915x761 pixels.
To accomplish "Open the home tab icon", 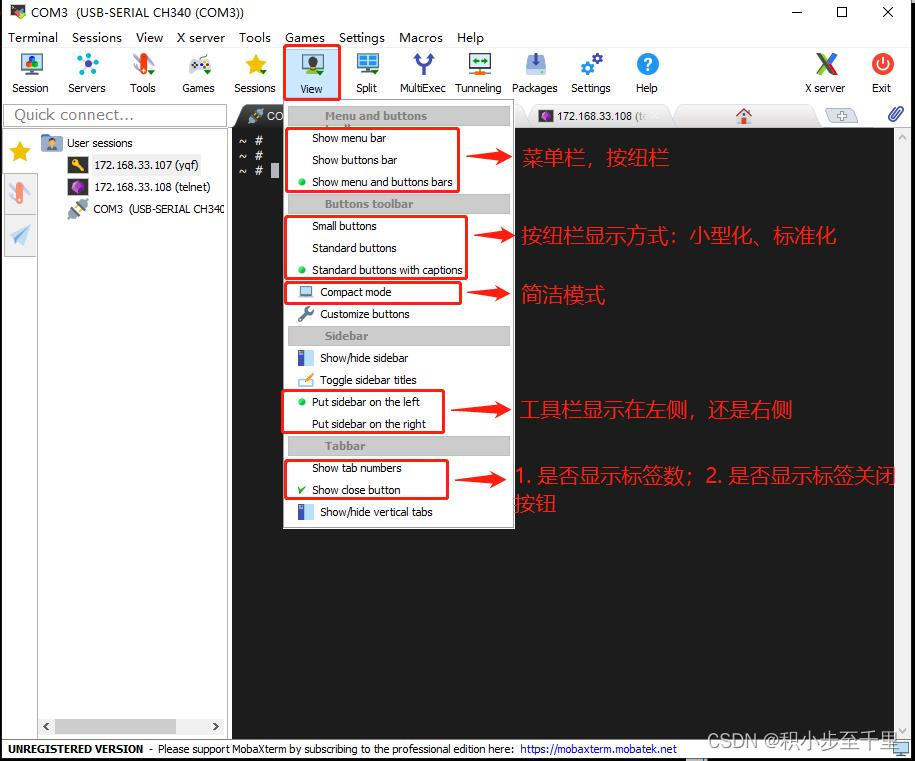I will point(743,116).
